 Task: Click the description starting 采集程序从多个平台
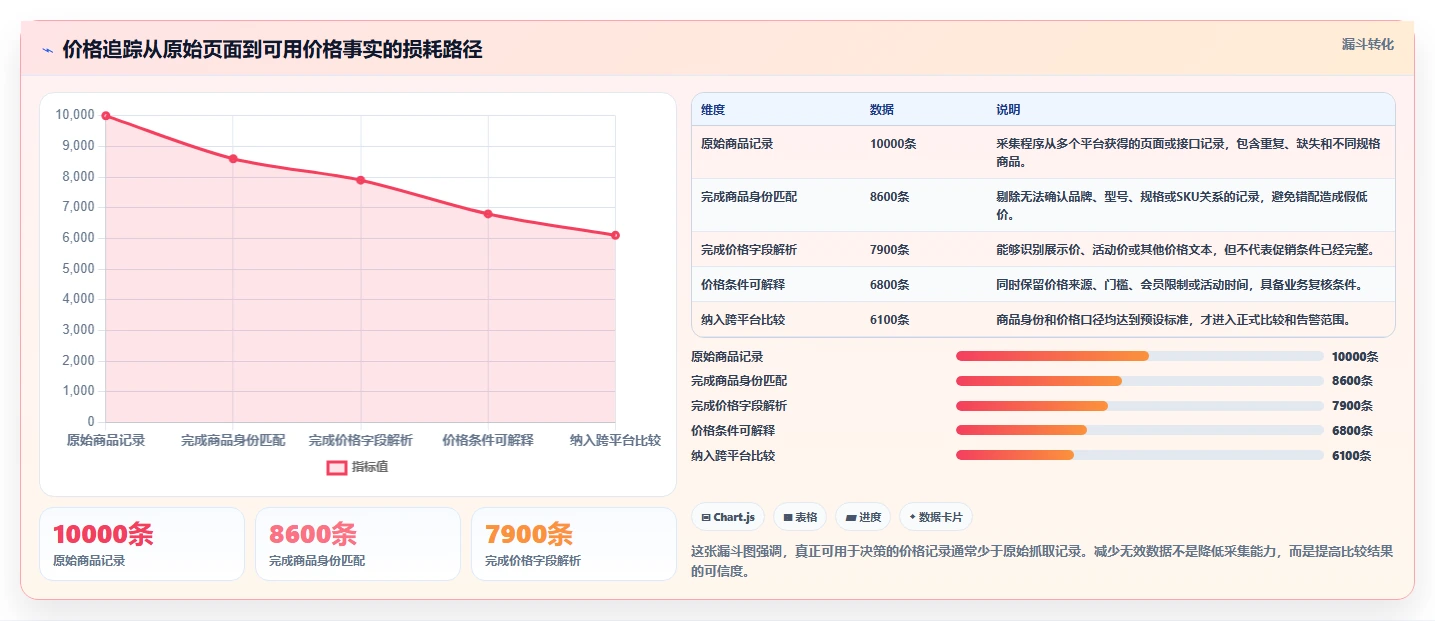pos(1188,153)
